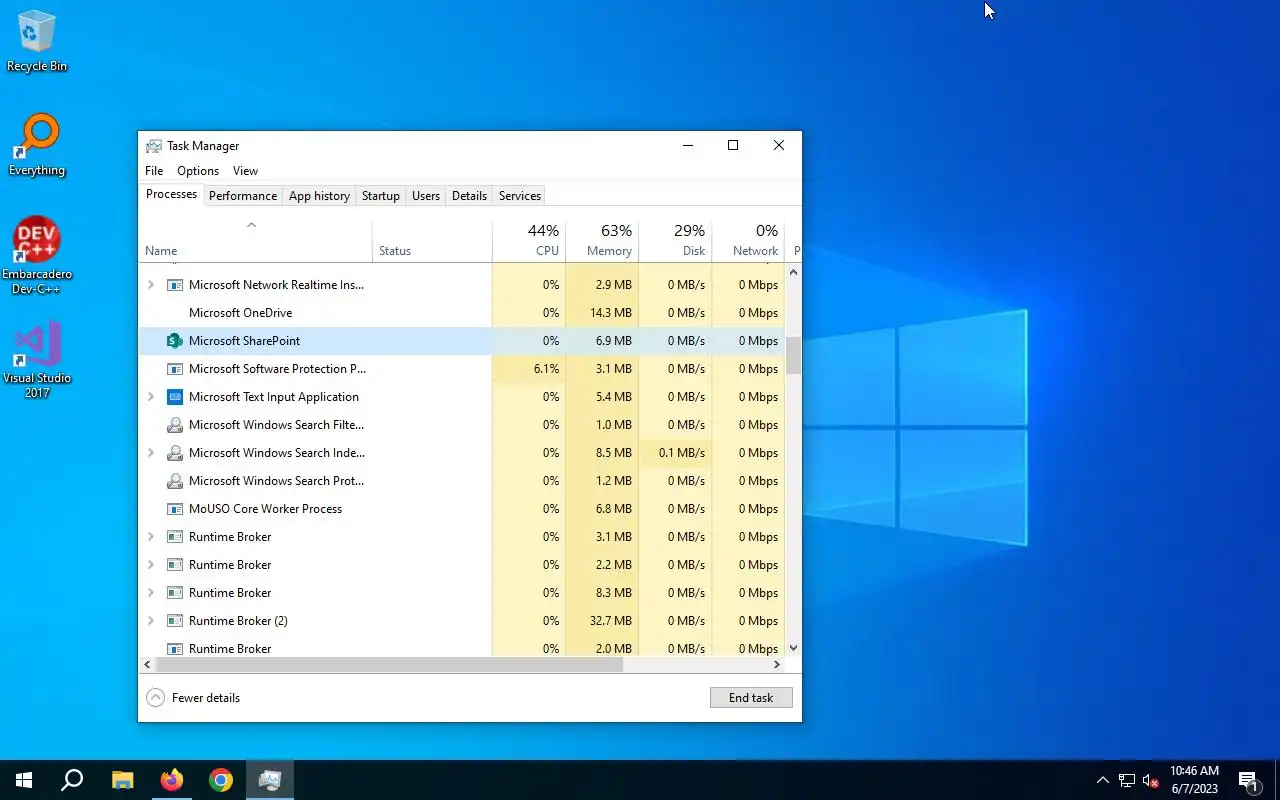Expand Microsoft Network Realtime Inspection process
Viewport: 1280px width, 800px height.
[x=151, y=285]
